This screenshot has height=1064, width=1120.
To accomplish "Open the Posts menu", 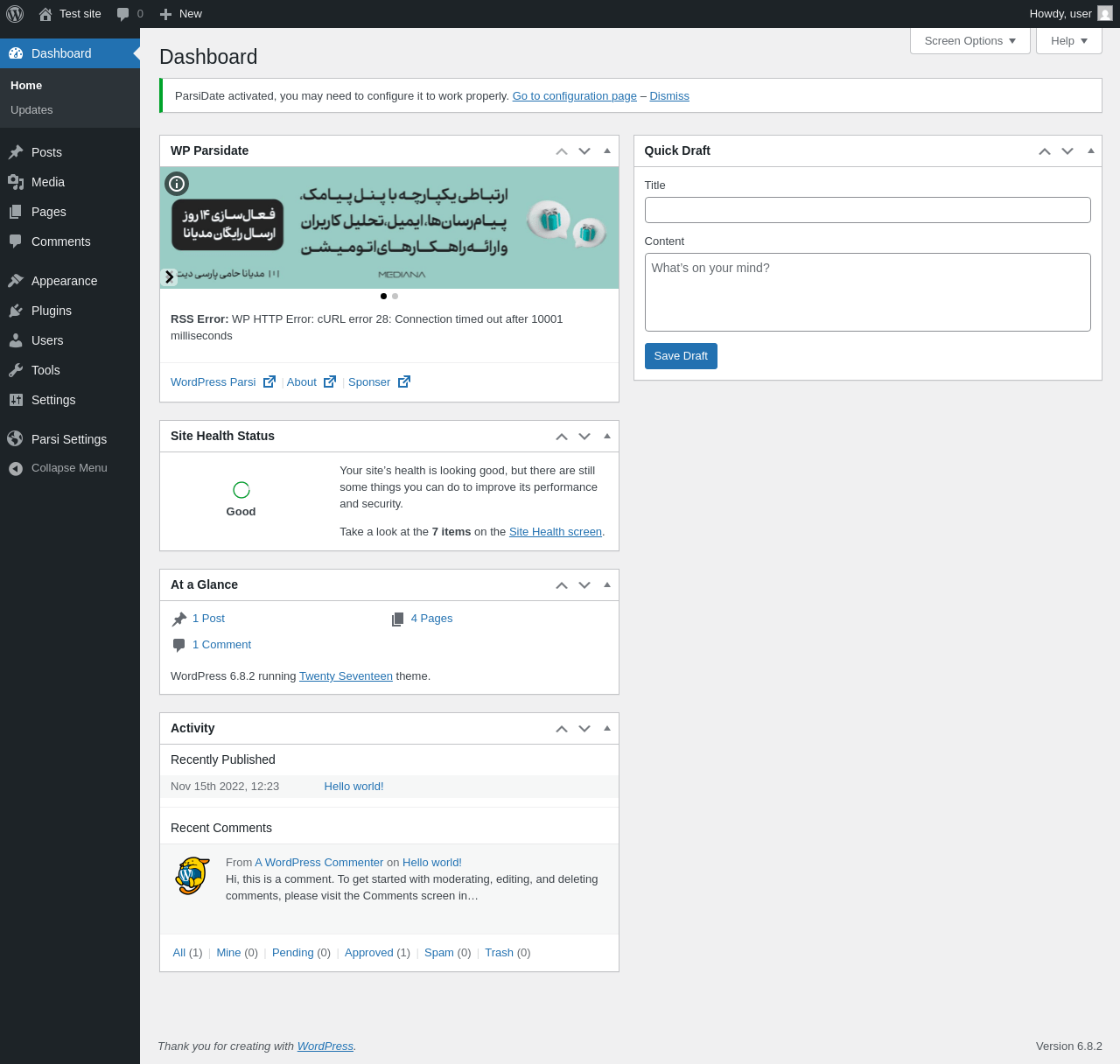I will pyautogui.click(x=70, y=152).
